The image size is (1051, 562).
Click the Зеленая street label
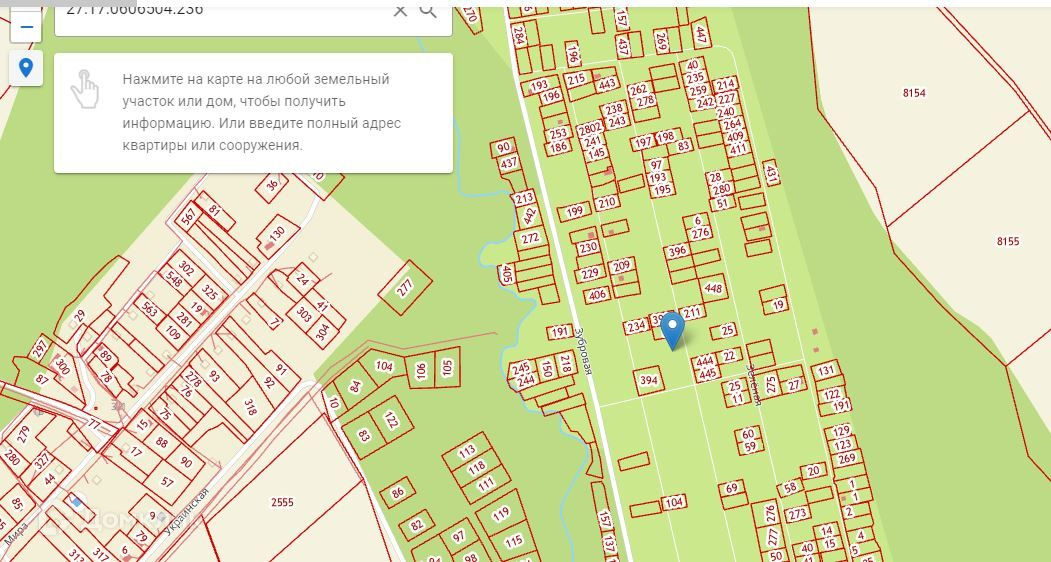click(754, 385)
